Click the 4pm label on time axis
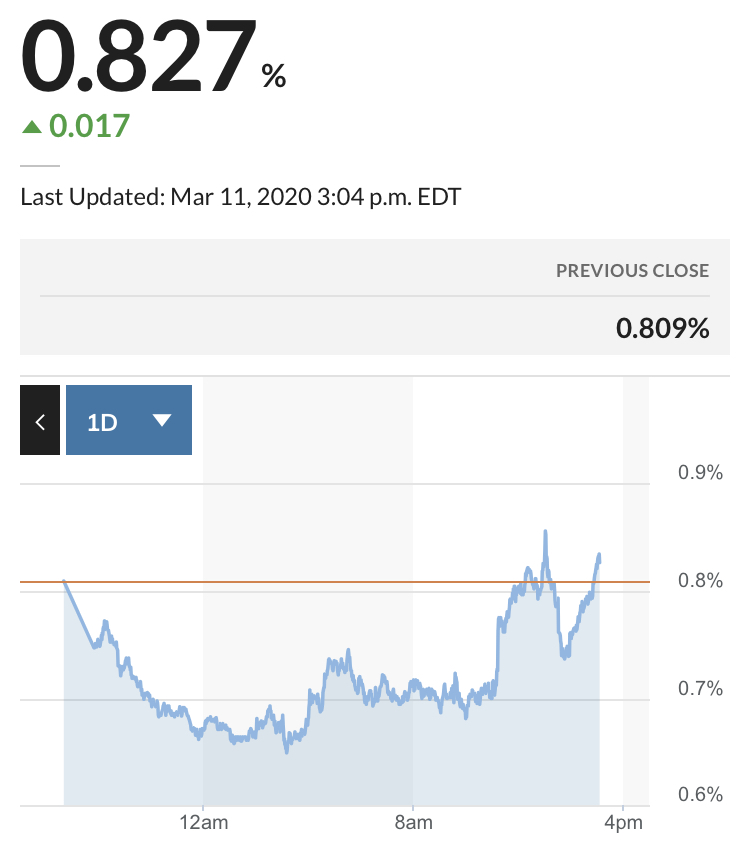The image size is (738, 846). (x=623, y=824)
